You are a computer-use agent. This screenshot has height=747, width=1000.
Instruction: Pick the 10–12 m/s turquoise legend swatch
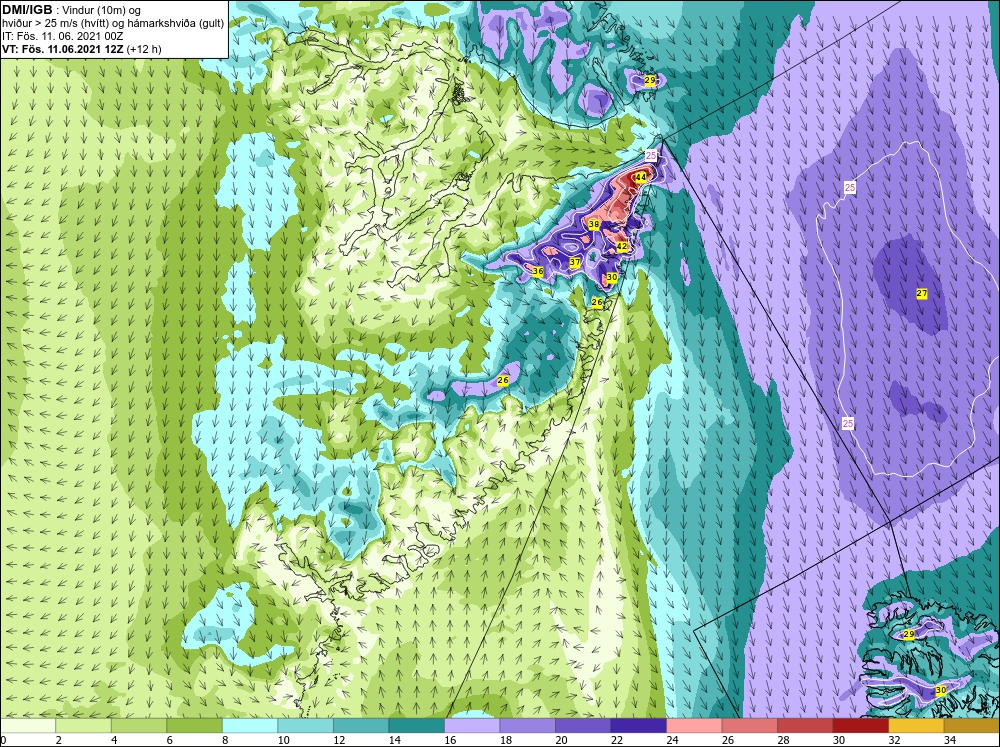pos(305,726)
